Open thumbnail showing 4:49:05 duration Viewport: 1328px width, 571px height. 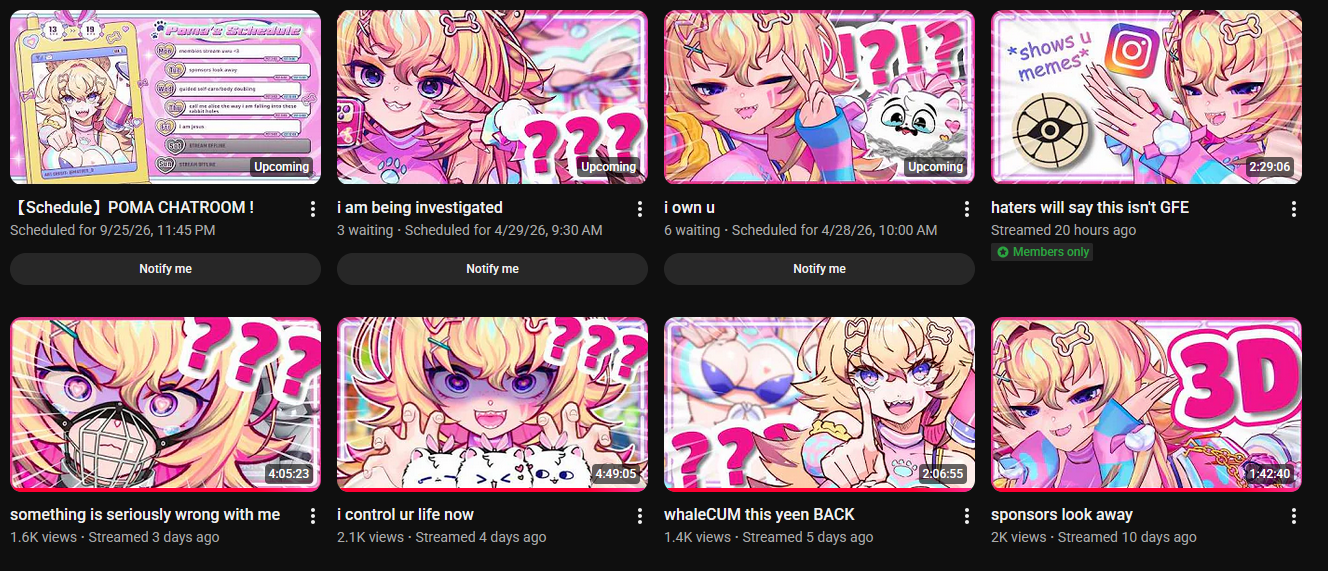click(492, 404)
